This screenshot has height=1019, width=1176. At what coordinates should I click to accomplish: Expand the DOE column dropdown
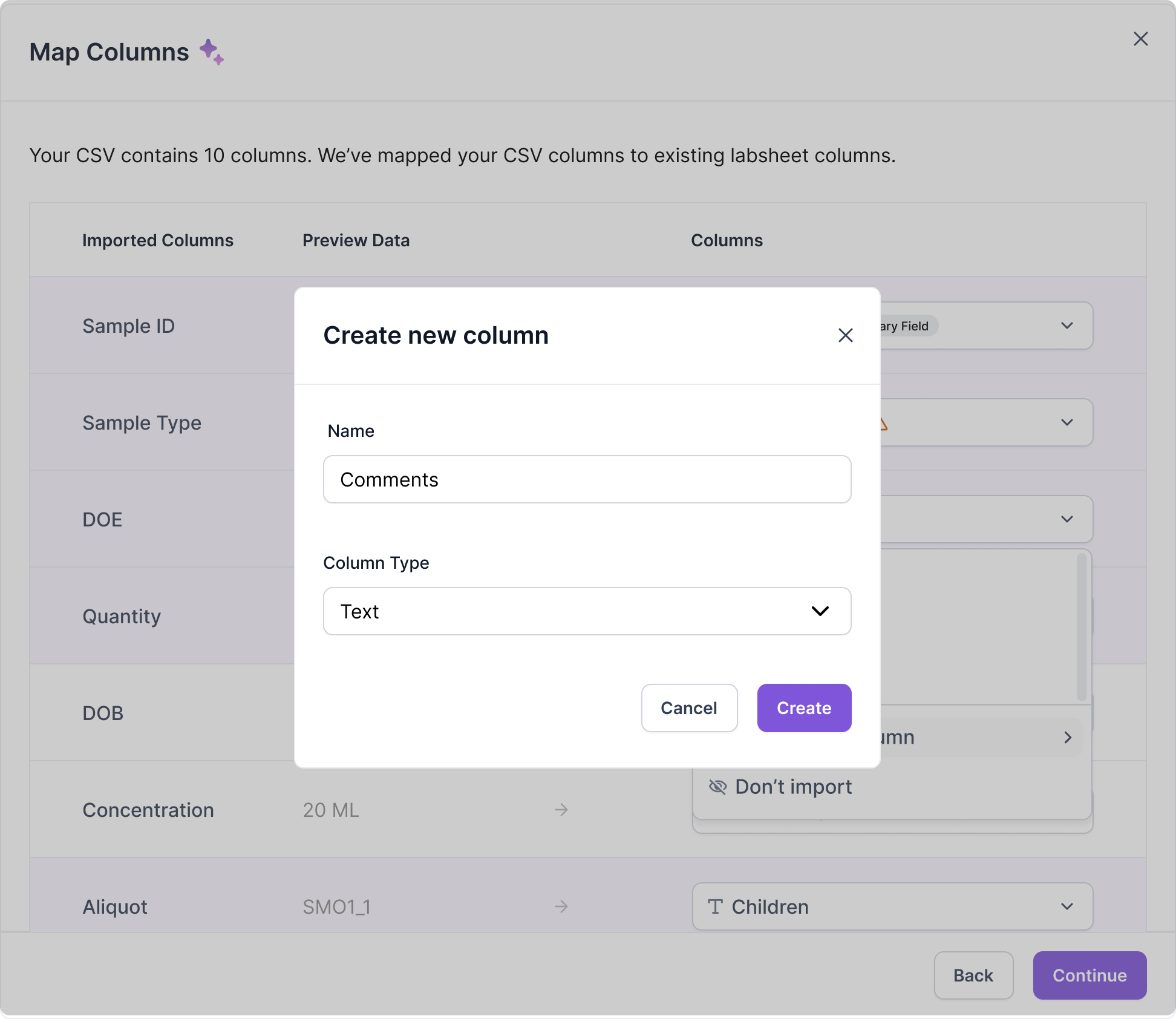[1067, 519]
